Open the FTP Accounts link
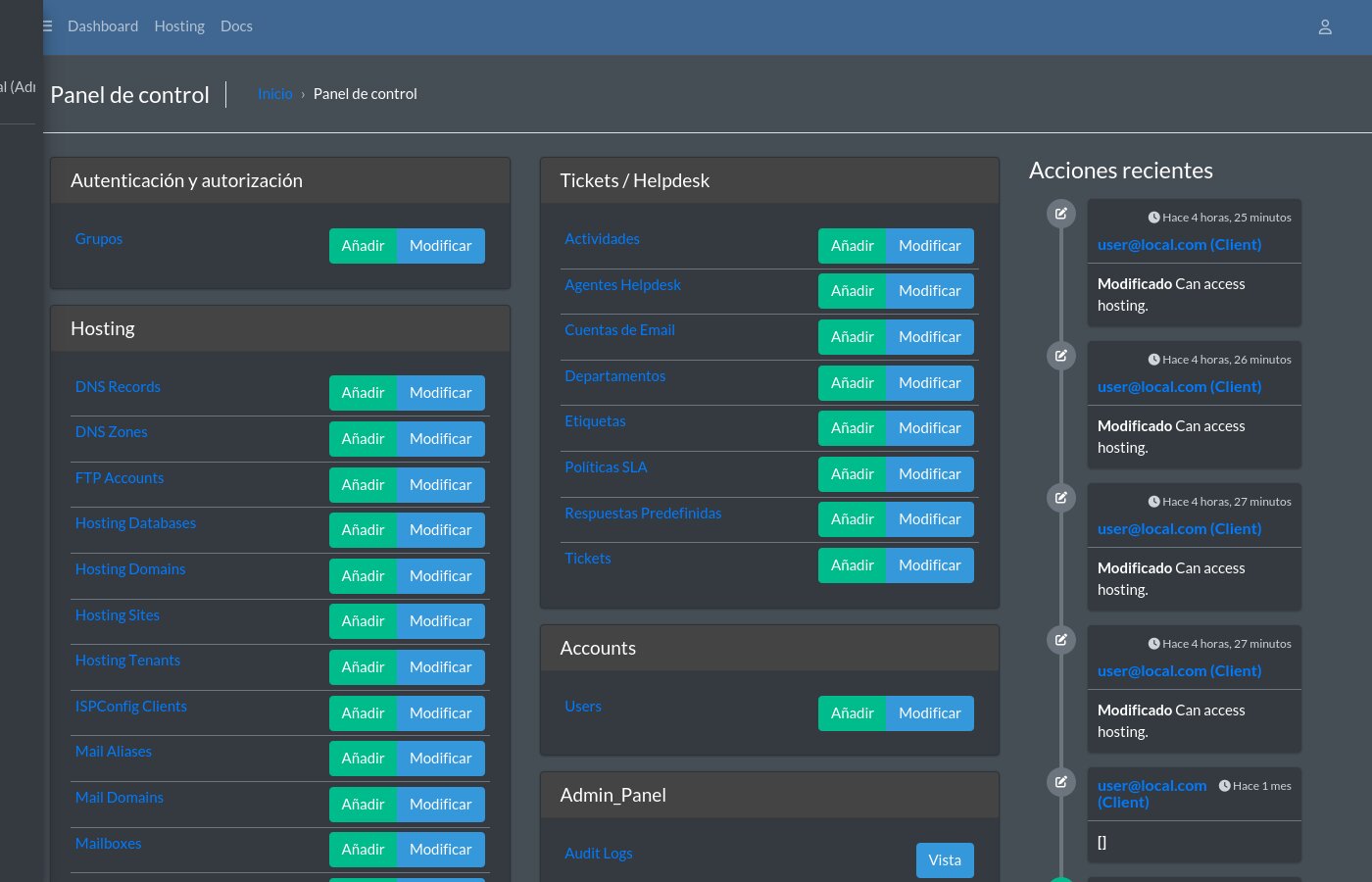The width and height of the screenshot is (1372, 882). tap(120, 478)
